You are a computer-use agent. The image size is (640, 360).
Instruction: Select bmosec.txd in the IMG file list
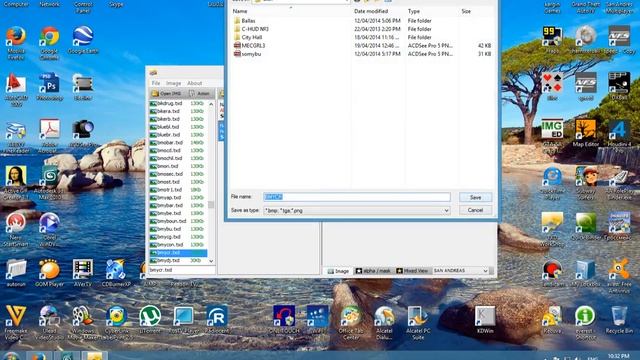tap(178, 174)
